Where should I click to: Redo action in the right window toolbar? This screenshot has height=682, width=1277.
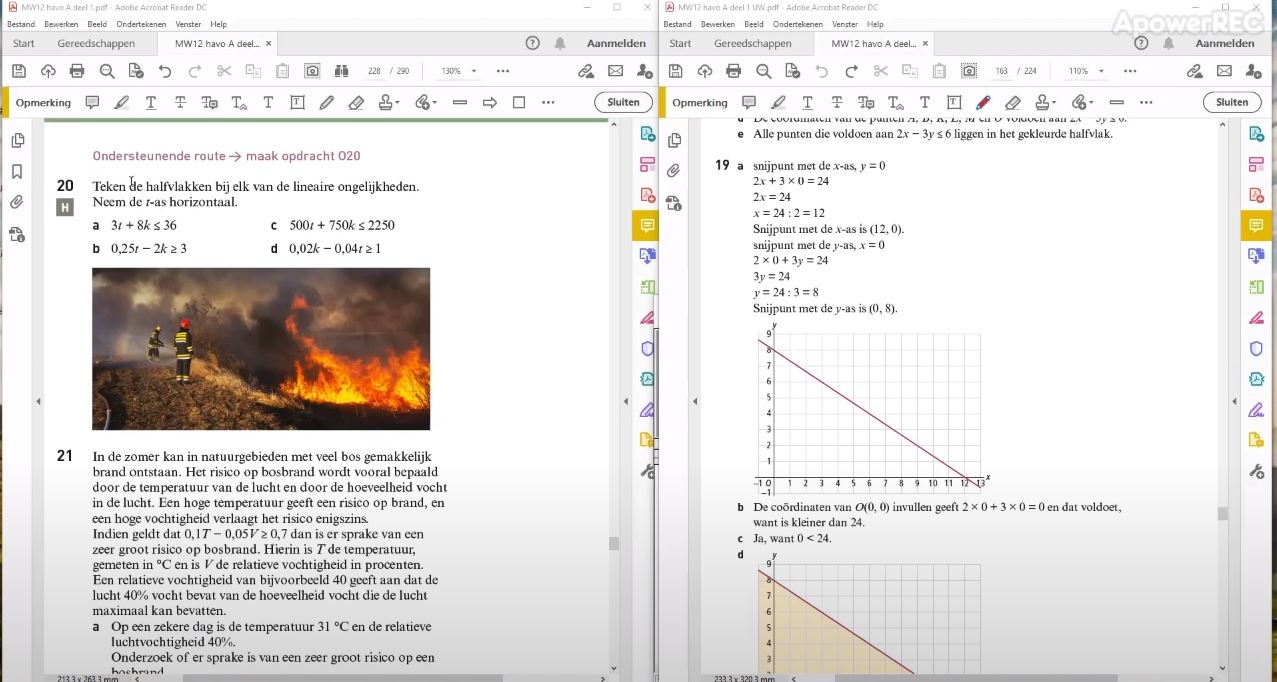click(851, 71)
